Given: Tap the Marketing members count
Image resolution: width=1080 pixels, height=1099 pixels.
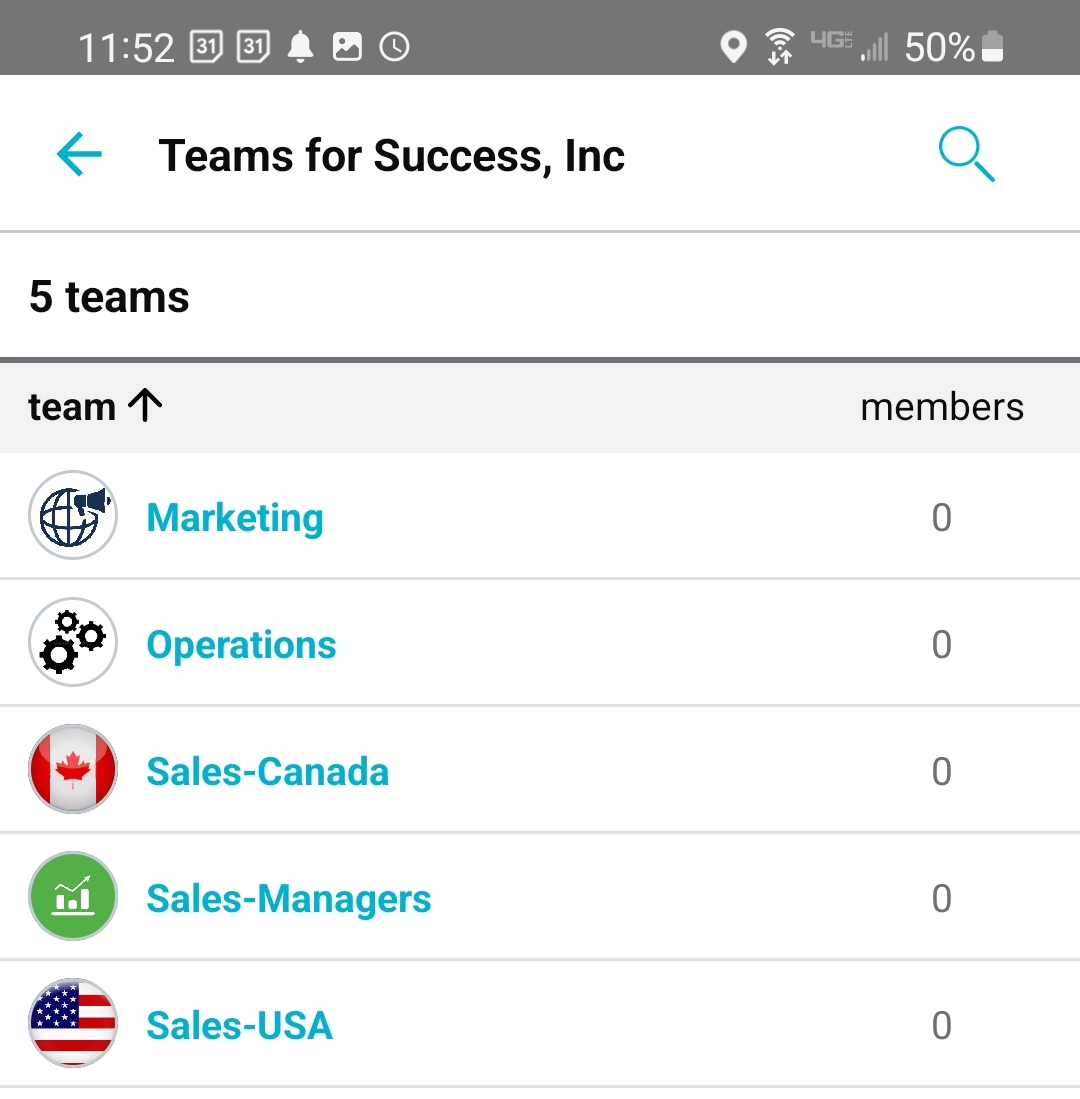Looking at the screenshot, I should (x=941, y=518).
